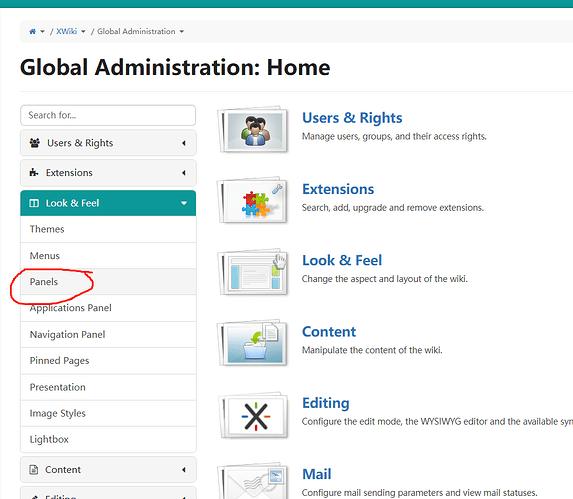The image size is (573, 499).
Task: Open the Global Administration breadcrumb dropdown
Action: [x=182, y=32]
